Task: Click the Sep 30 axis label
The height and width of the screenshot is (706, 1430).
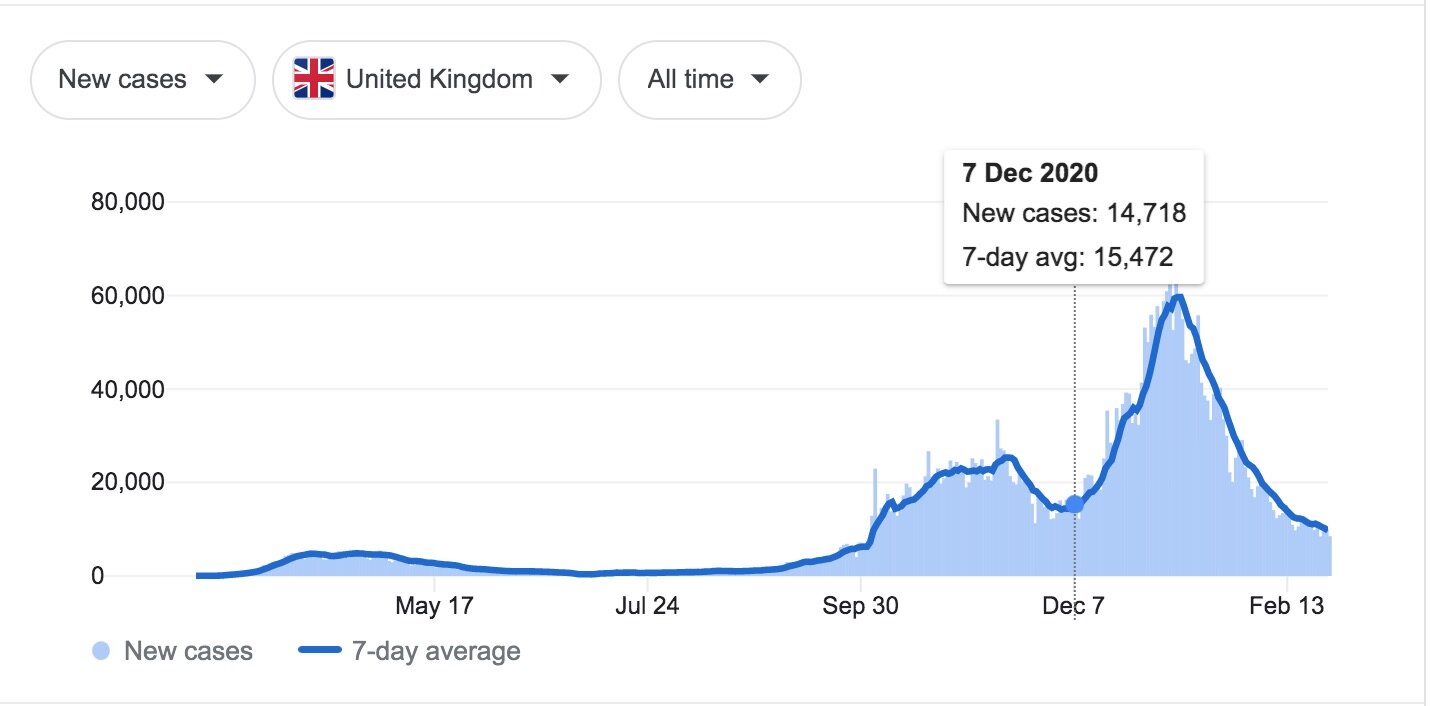Action: (x=860, y=606)
